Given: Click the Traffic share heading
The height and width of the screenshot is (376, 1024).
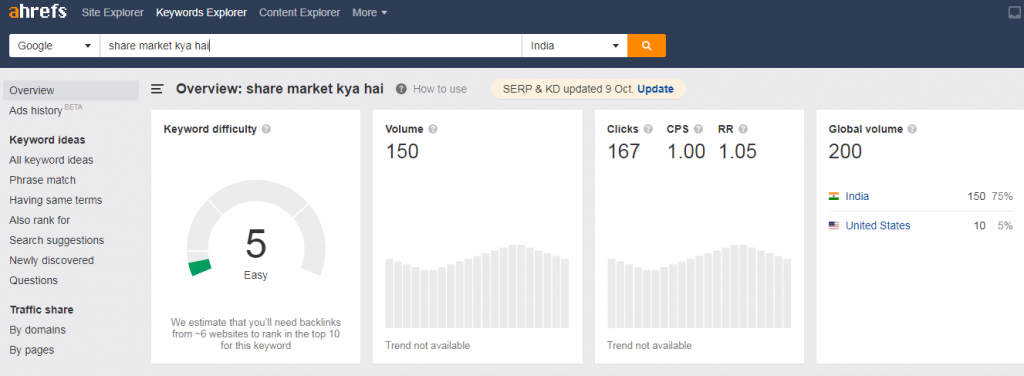Looking at the screenshot, I should click(41, 310).
